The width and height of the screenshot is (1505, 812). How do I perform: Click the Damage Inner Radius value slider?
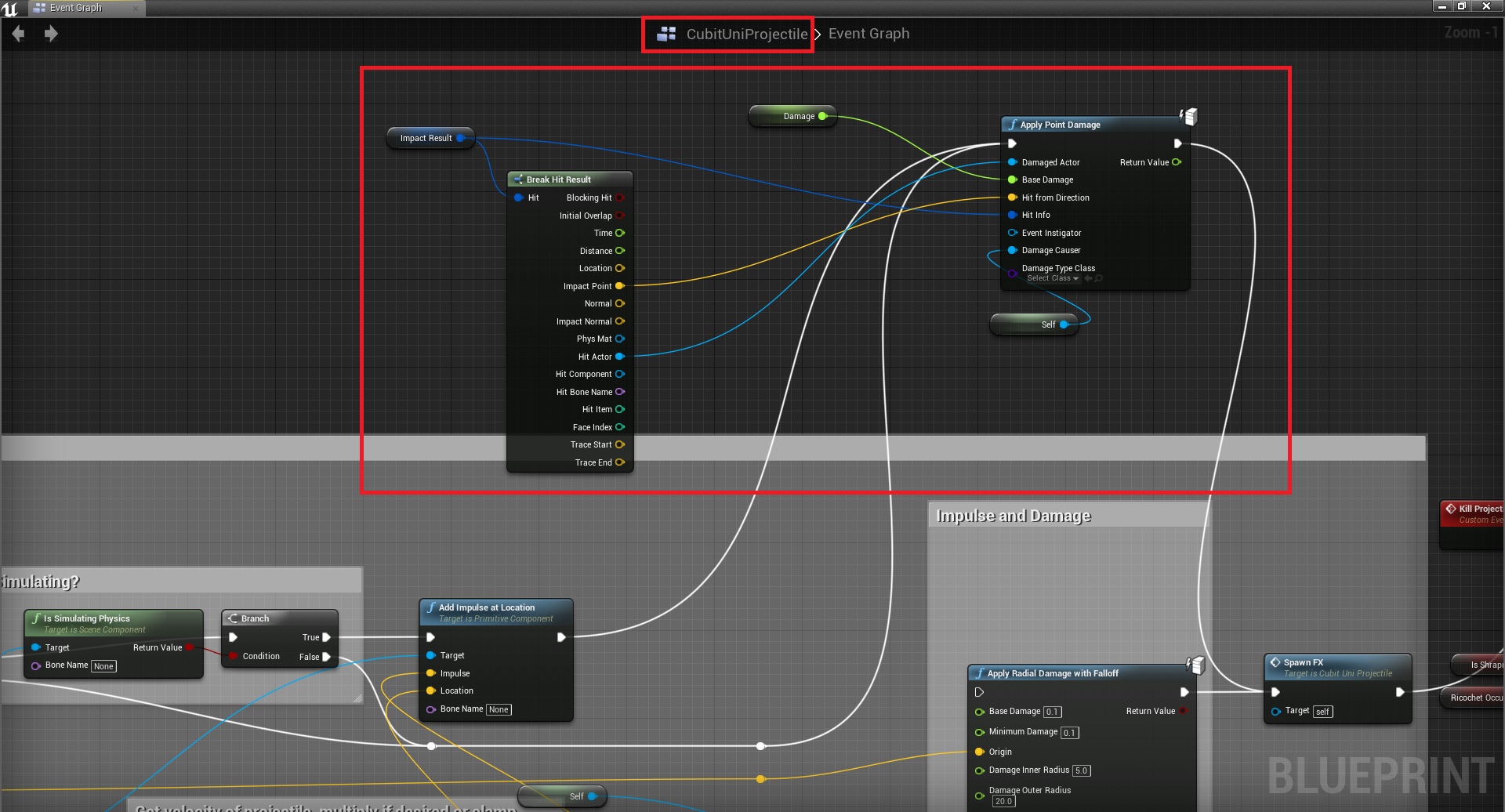(1081, 770)
